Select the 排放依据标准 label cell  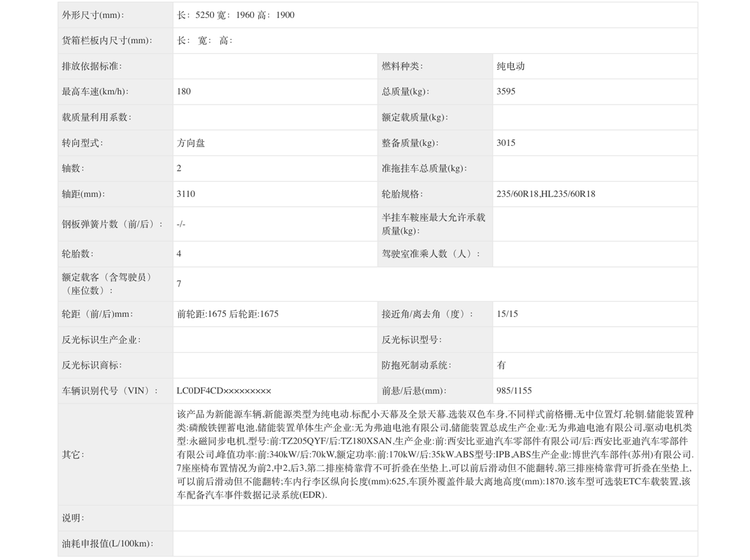point(90,66)
